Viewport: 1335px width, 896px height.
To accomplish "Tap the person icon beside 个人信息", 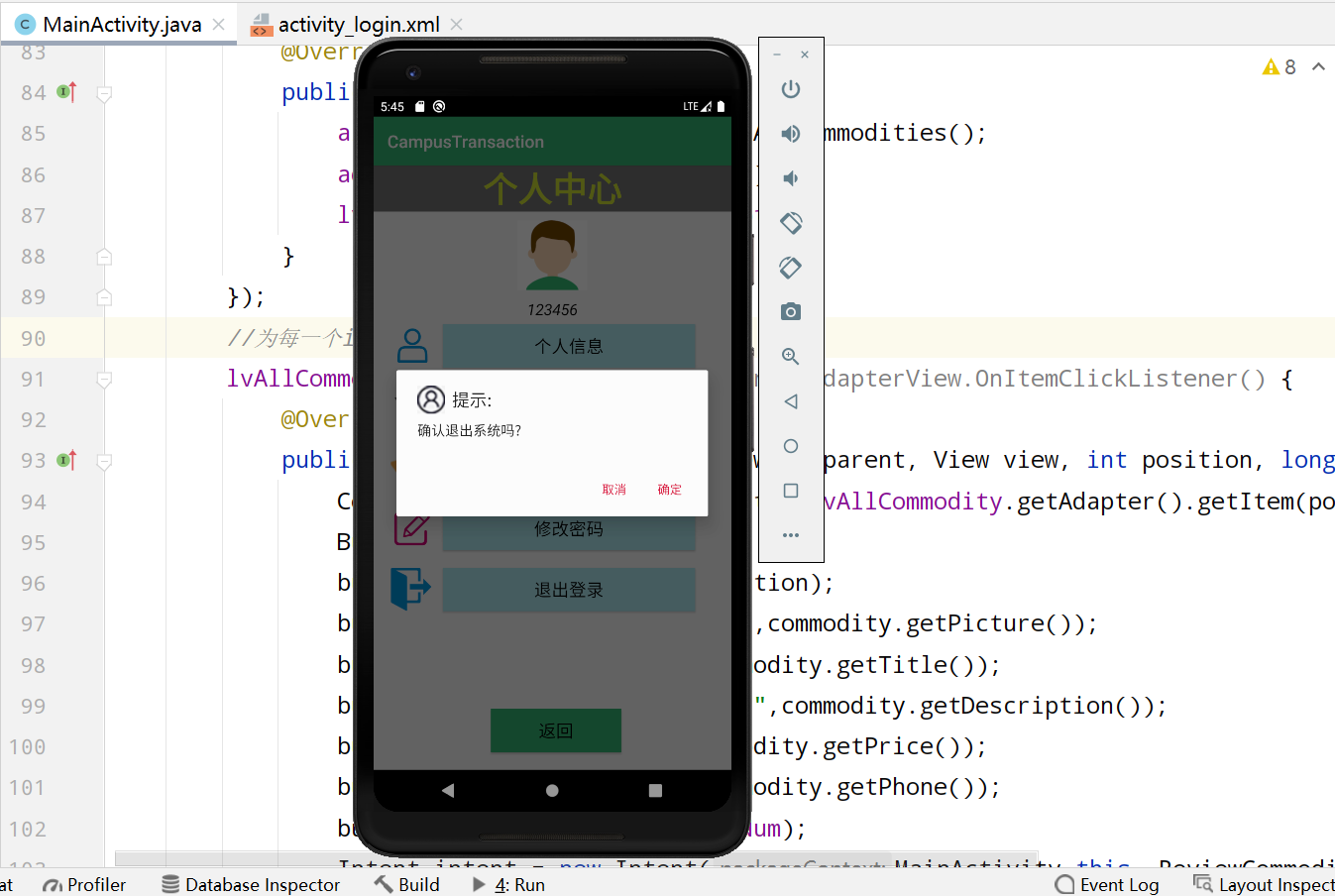I will [x=412, y=346].
